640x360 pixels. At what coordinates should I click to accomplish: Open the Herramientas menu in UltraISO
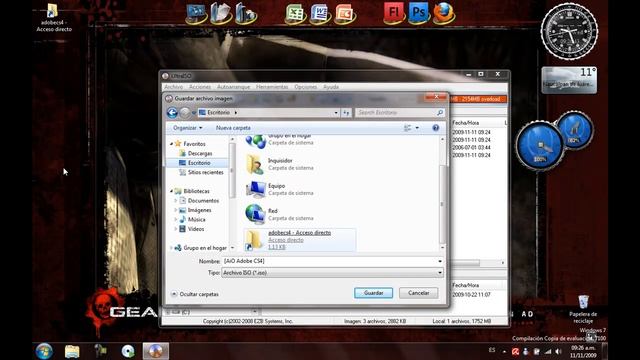272,87
